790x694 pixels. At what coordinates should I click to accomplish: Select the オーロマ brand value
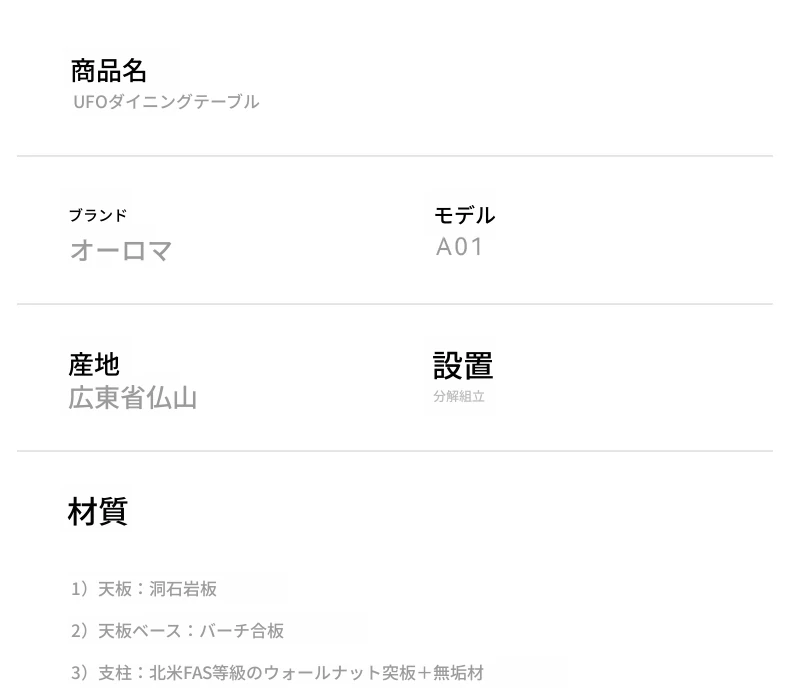pos(121,250)
